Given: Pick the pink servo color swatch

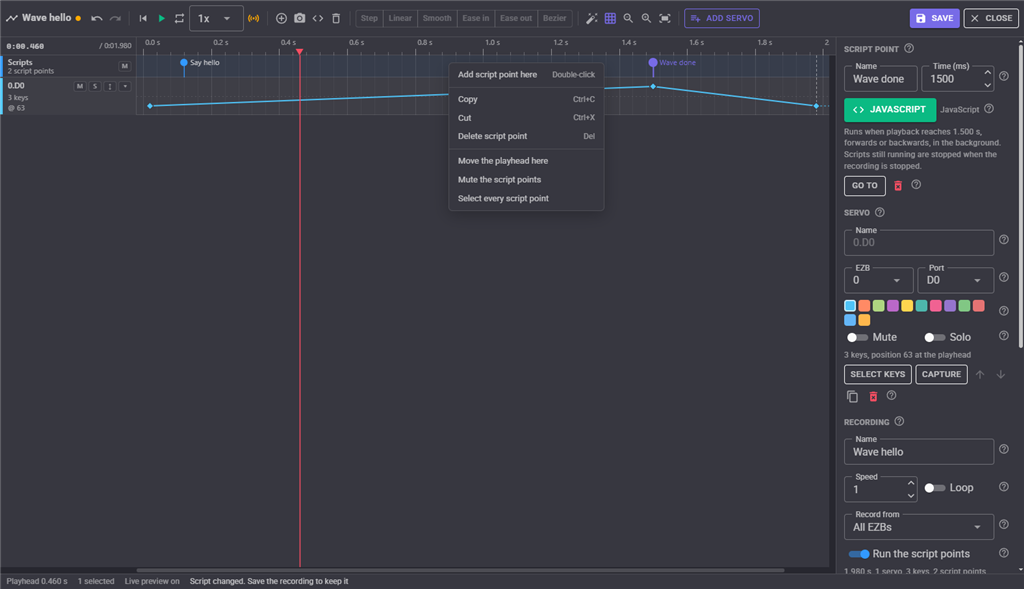Looking at the screenshot, I should [936, 306].
